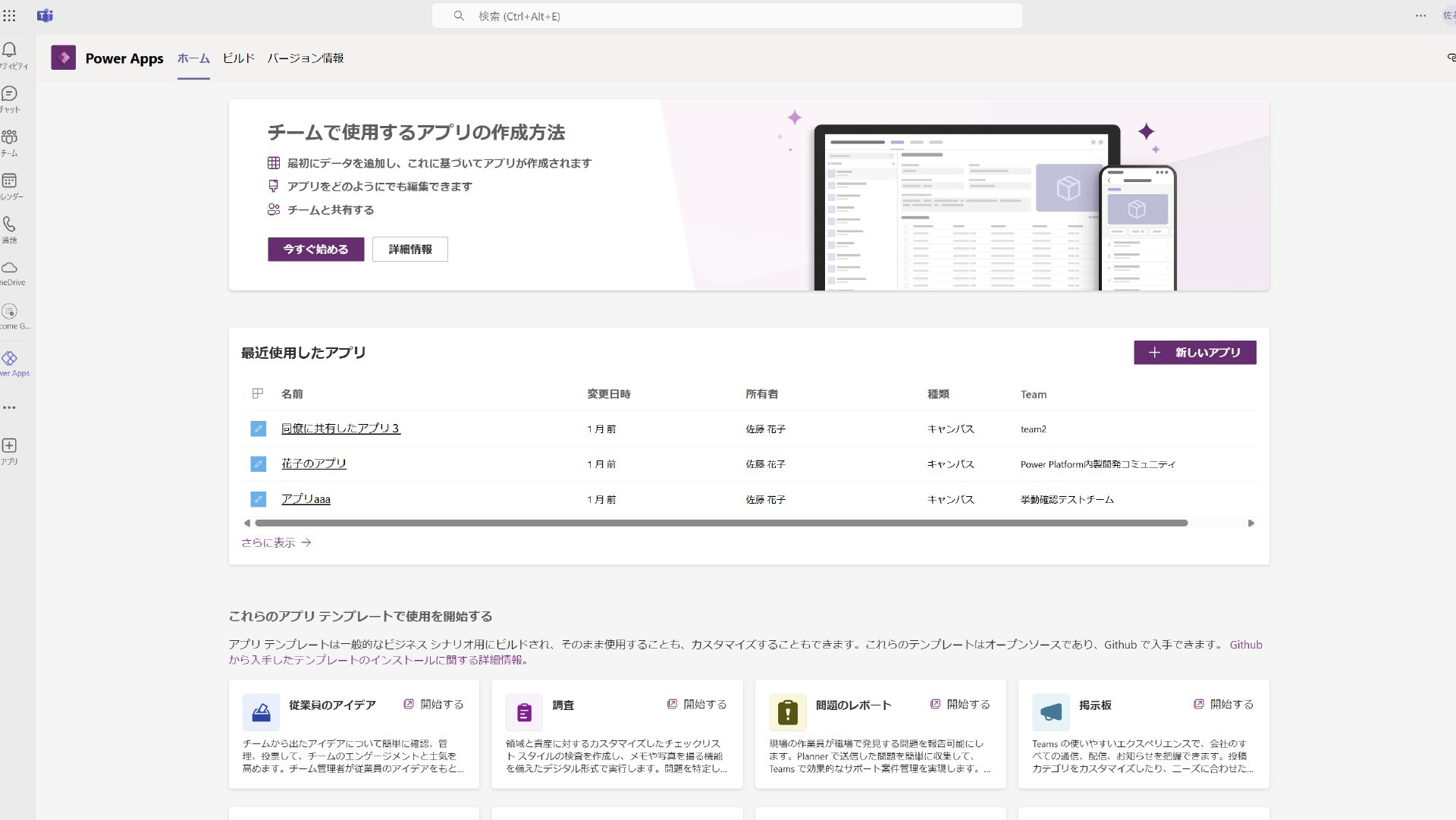Click the 従業員のアイデア card title

pyautogui.click(x=332, y=705)
